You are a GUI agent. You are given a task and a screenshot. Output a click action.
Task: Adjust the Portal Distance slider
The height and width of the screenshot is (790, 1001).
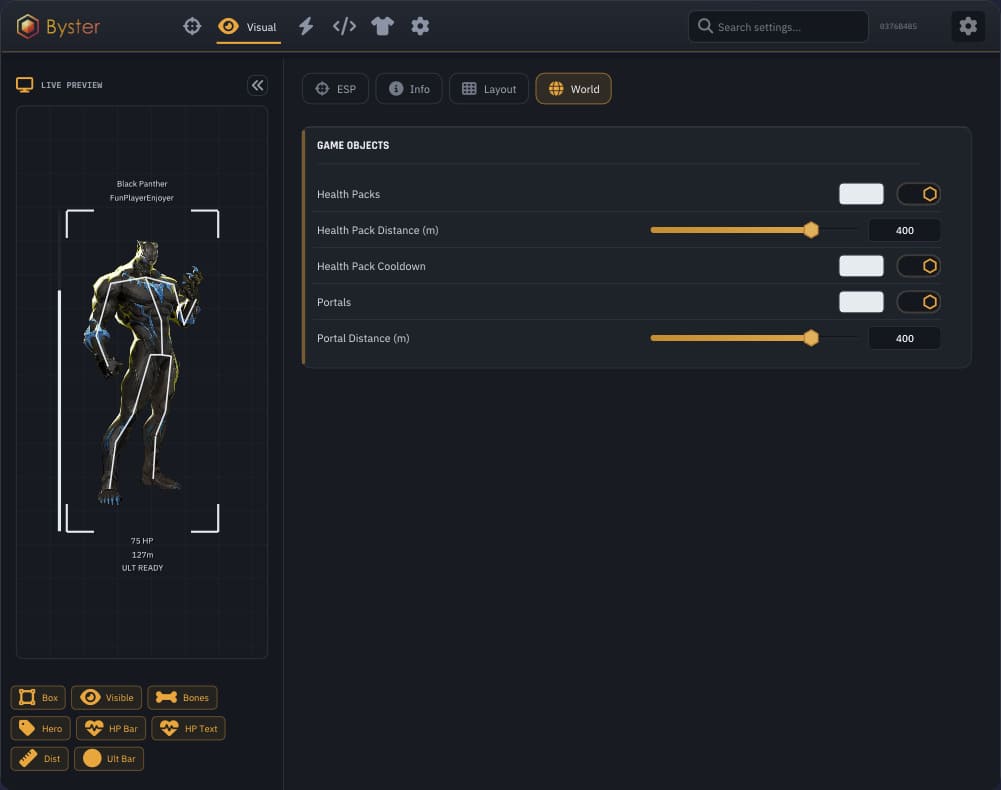(x=753, y=338)
